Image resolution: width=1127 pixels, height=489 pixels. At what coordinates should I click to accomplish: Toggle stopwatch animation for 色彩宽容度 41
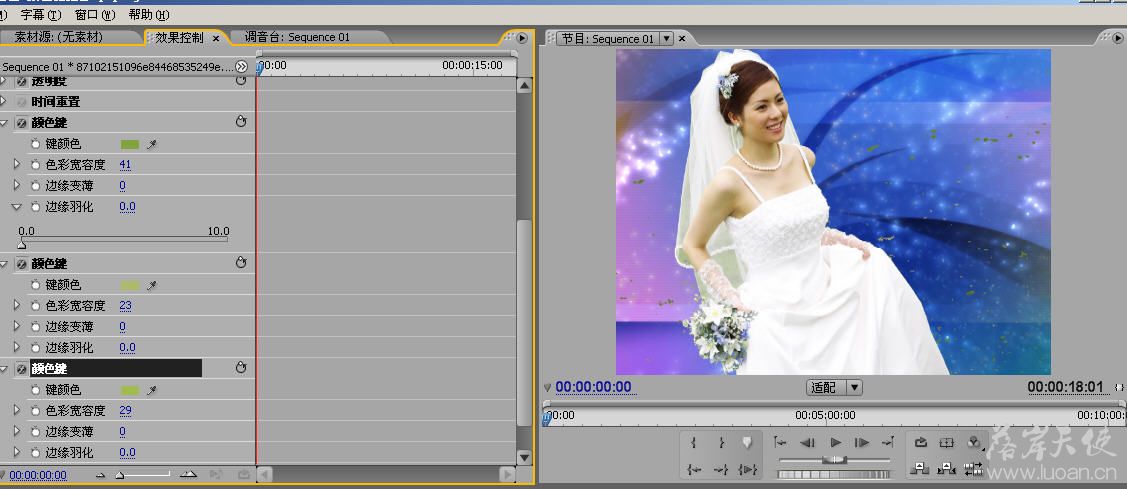tap(35, 165)
